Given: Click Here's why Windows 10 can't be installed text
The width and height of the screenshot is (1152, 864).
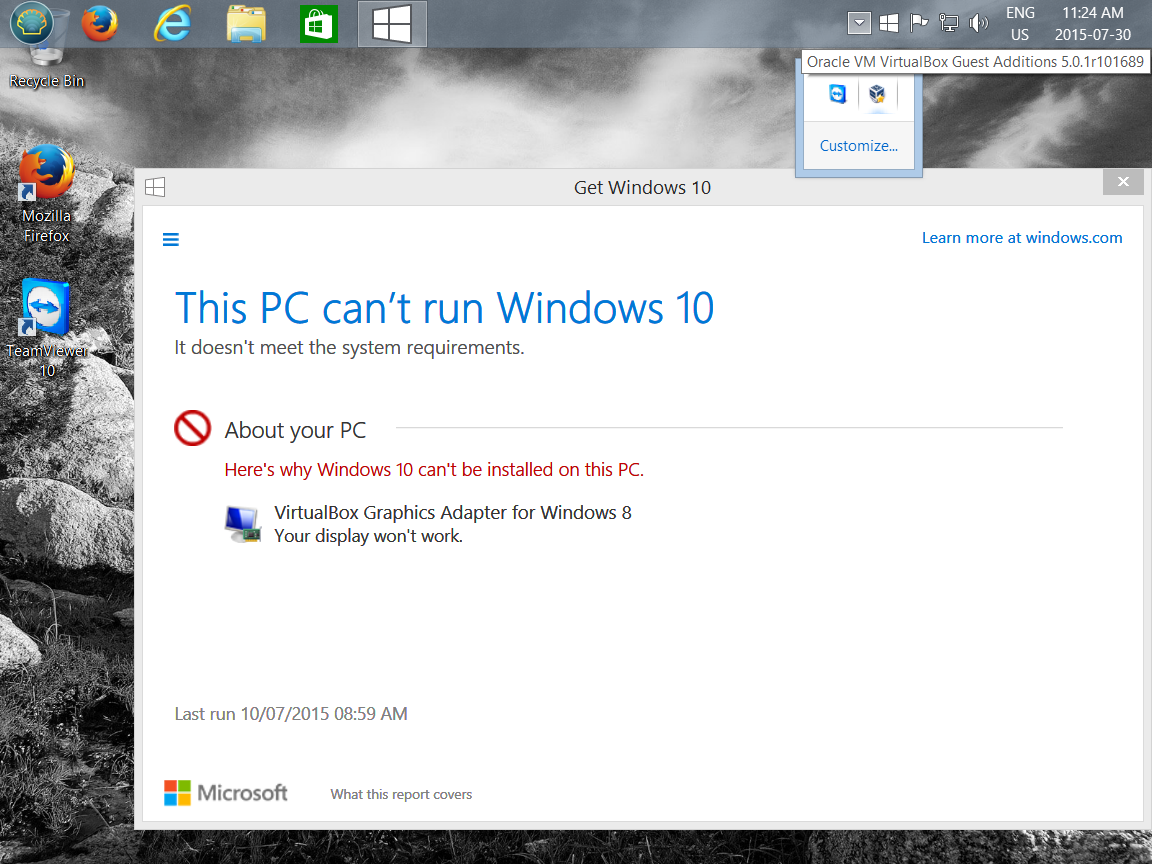Looking at the screenshot, I should (434, 469).
